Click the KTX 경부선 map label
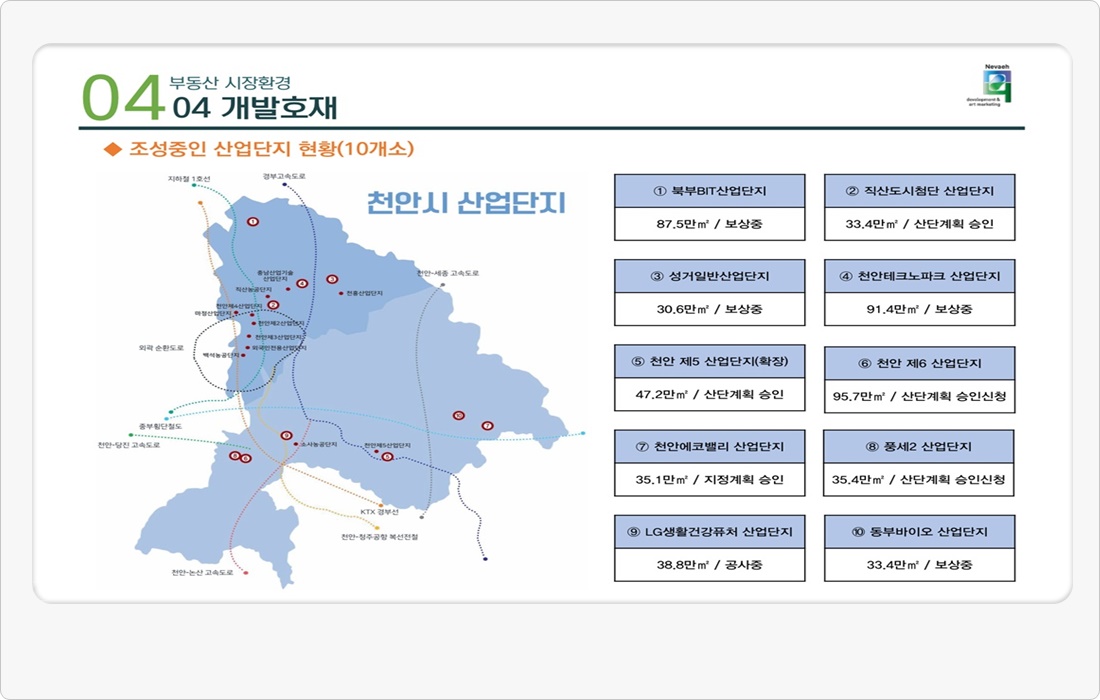The image size is (1100, 700). pos(380,512)
